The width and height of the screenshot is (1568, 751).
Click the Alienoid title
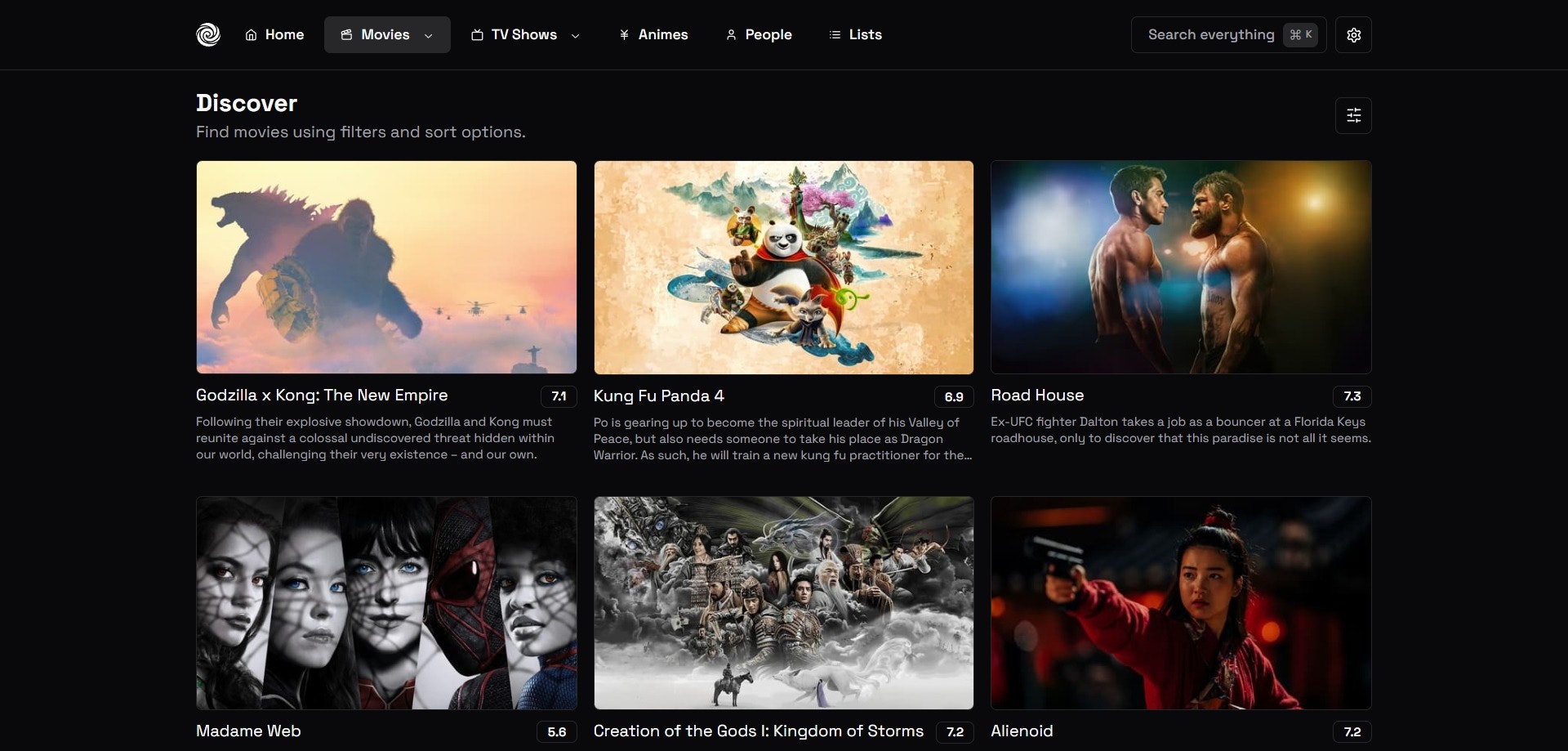click(x=1022, y=731)
